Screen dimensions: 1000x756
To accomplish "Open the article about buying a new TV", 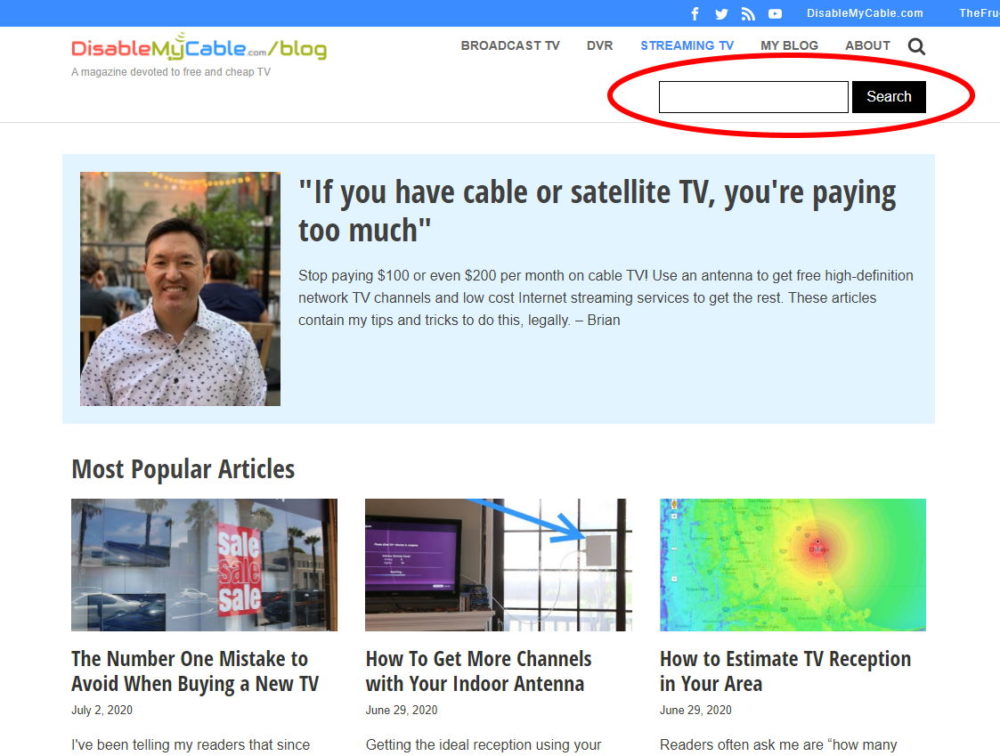I will click(x=193, y=671).
